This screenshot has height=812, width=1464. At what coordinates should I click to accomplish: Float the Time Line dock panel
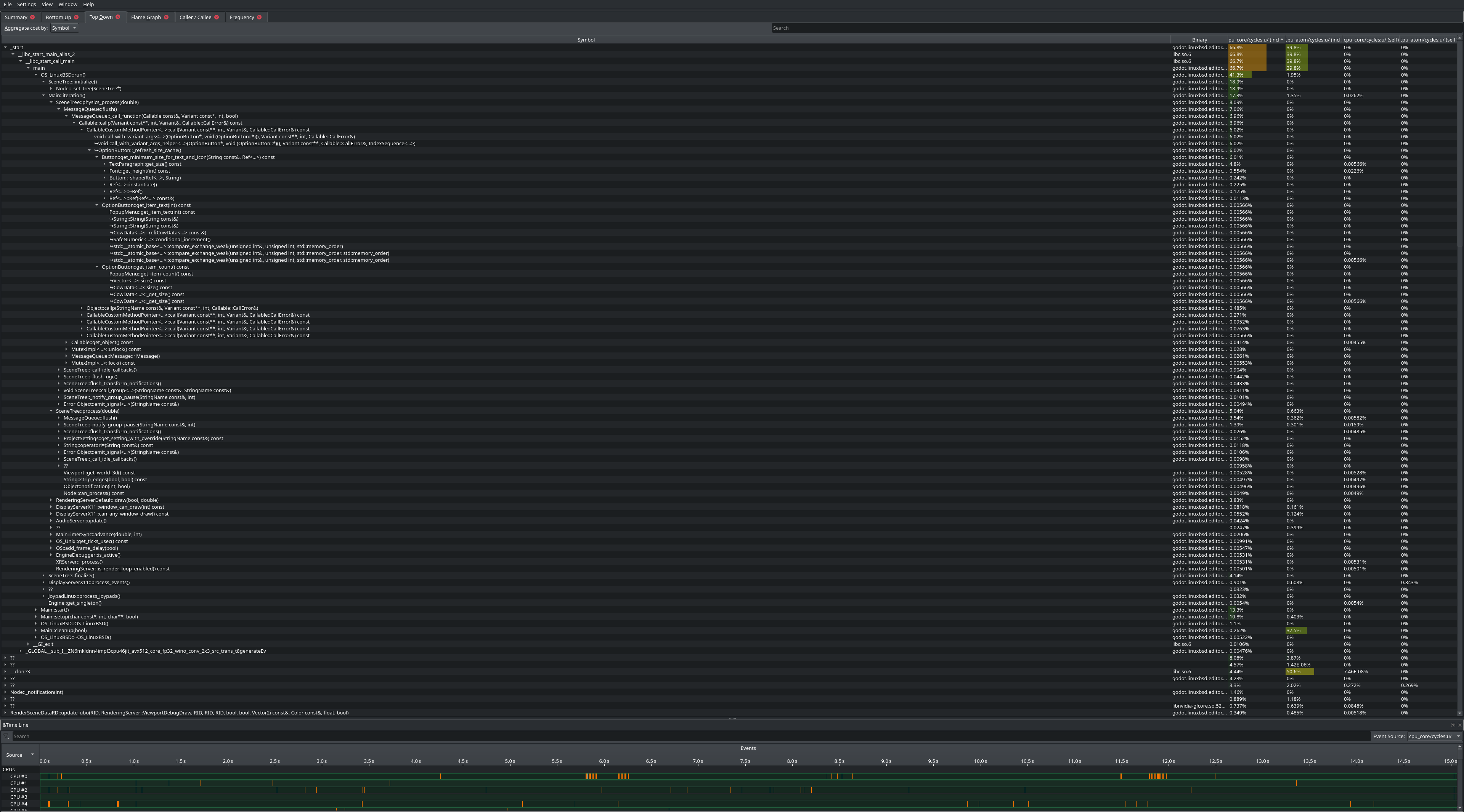click(x=1453, y=725)
